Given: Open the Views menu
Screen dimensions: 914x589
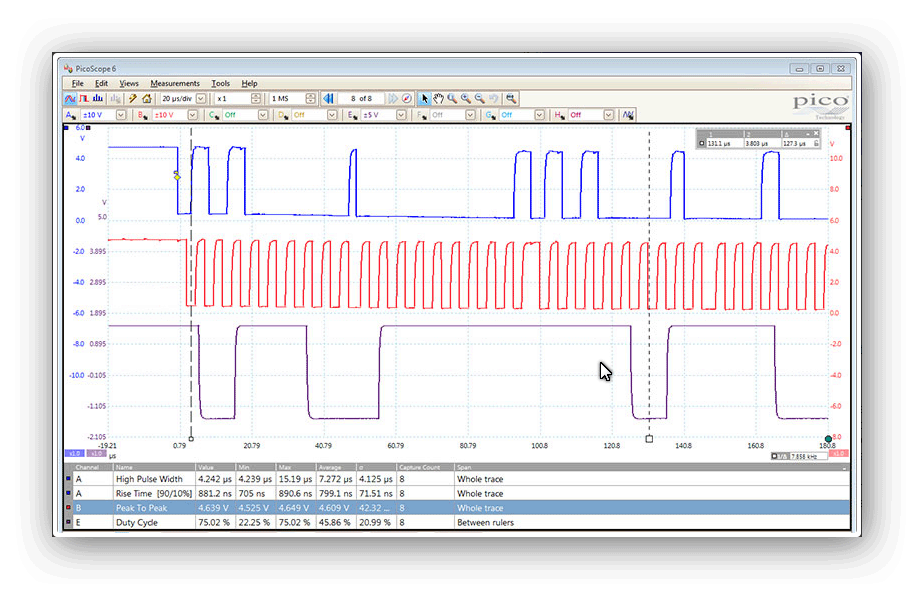Looking at the screenshot, I should pos(130,83).
